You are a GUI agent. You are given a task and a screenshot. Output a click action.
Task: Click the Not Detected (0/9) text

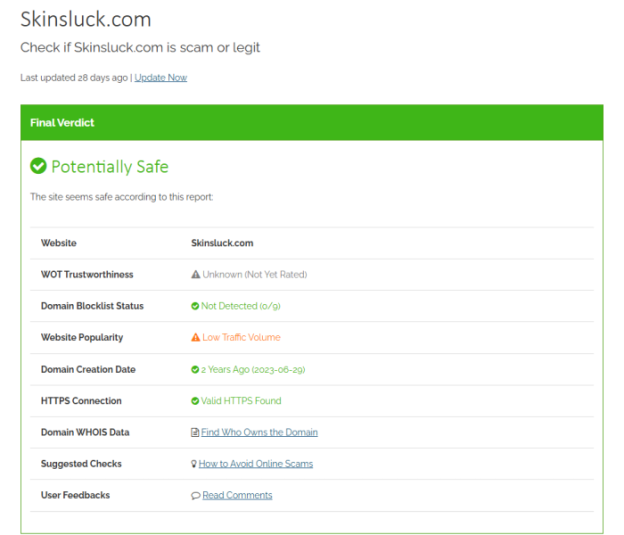(241, 306)
